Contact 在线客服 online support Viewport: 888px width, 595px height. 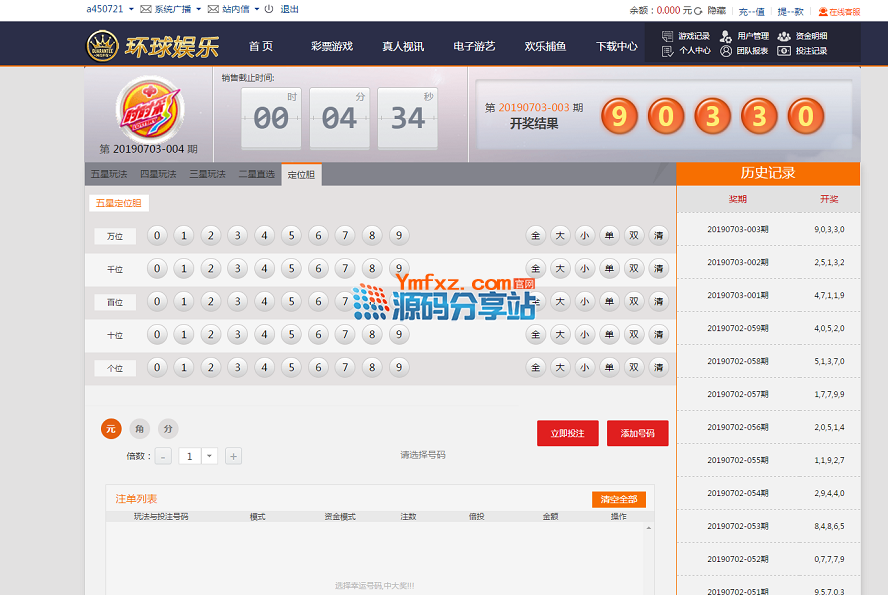click(838, 11)
